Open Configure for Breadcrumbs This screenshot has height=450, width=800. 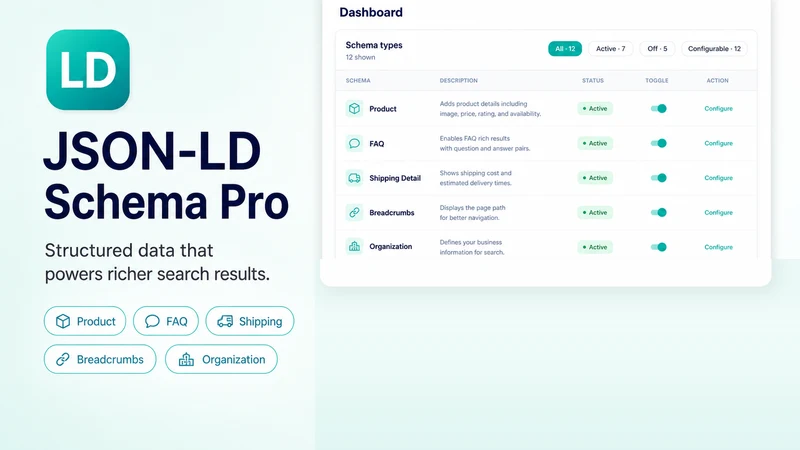click(718, 213)
